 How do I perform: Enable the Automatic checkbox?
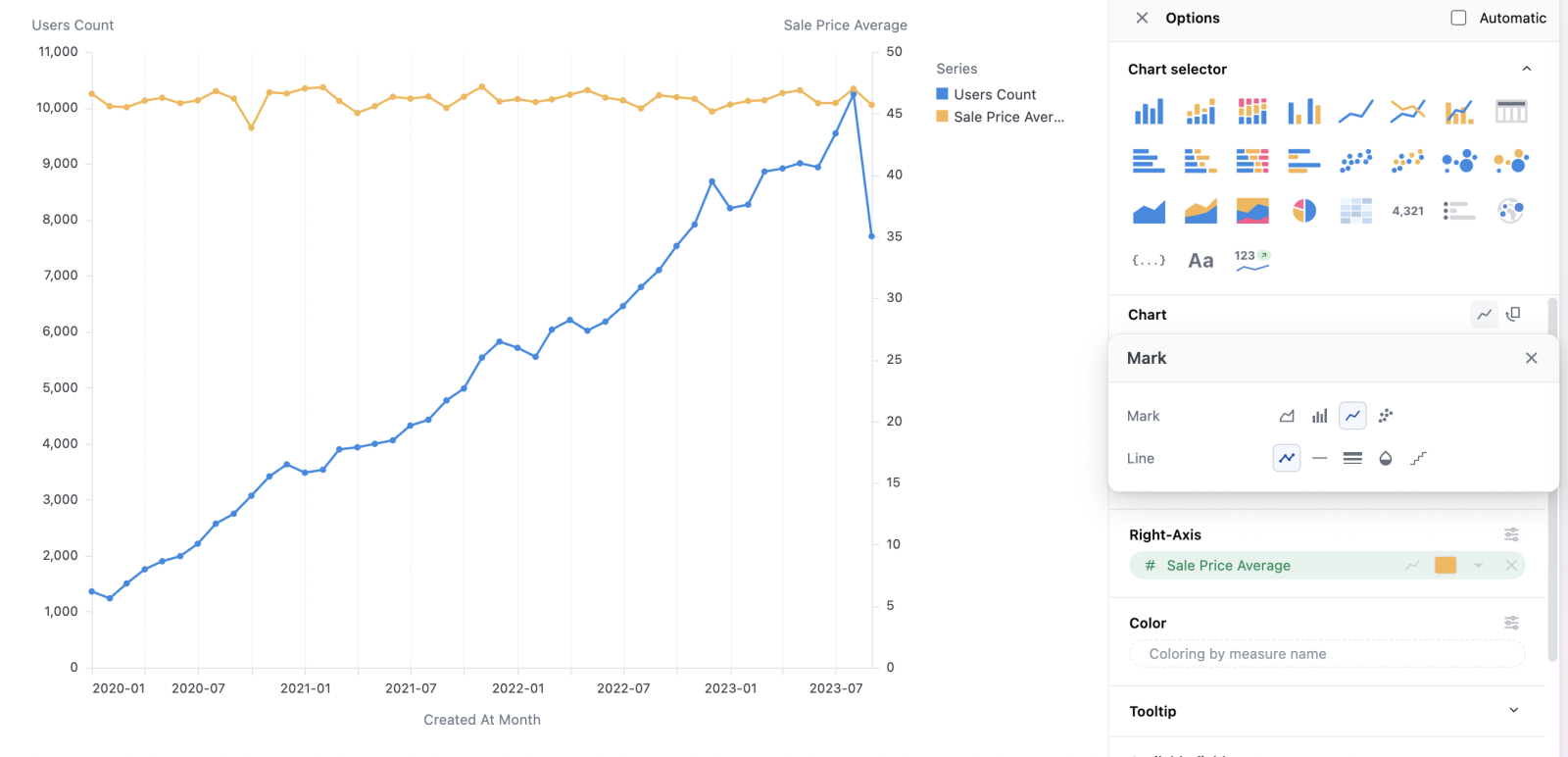pyautogui.click(x=1458, y=18)
